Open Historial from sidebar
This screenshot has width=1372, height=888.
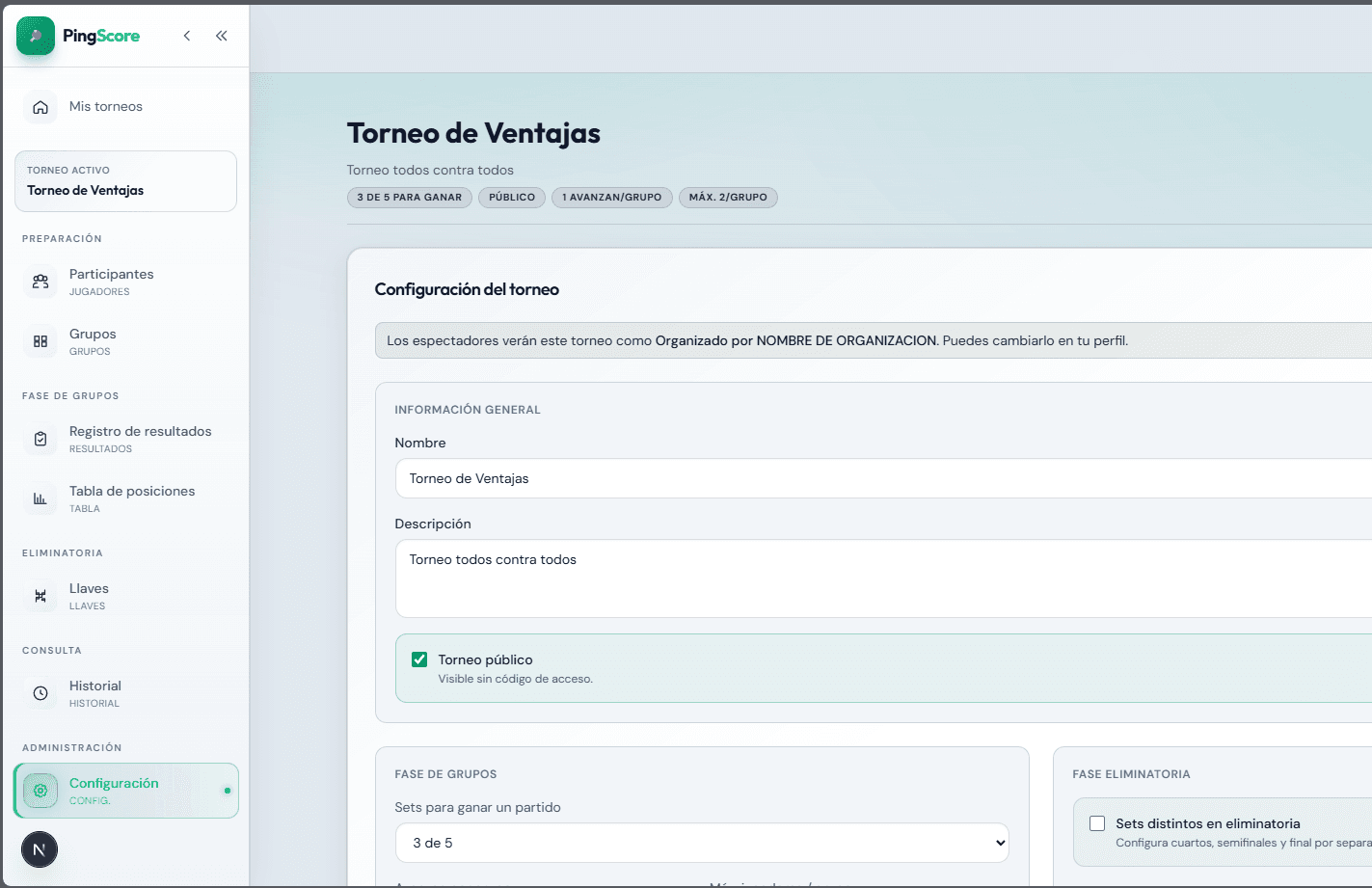pyautogui.click(x=125, y=693)
